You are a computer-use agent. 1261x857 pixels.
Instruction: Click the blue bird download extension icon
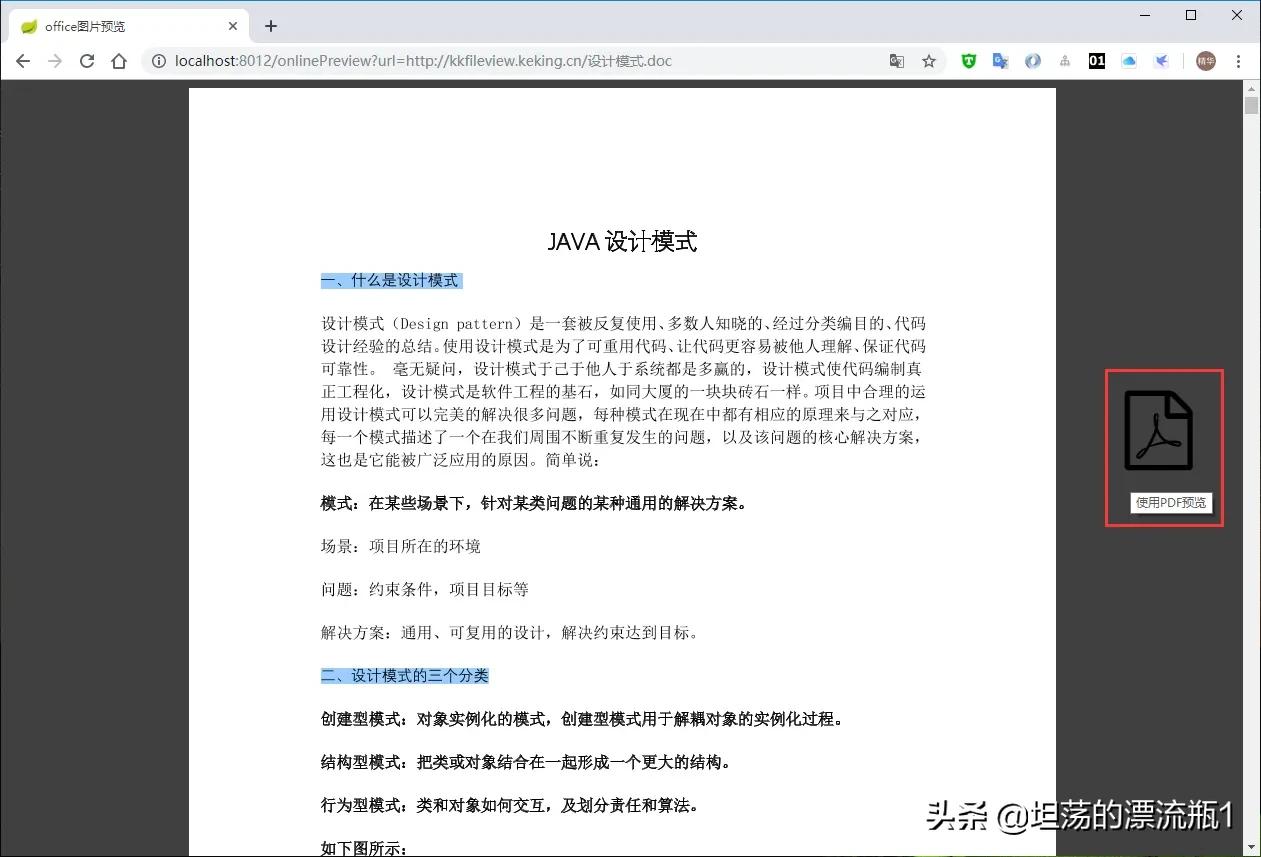click(1161, 60)
